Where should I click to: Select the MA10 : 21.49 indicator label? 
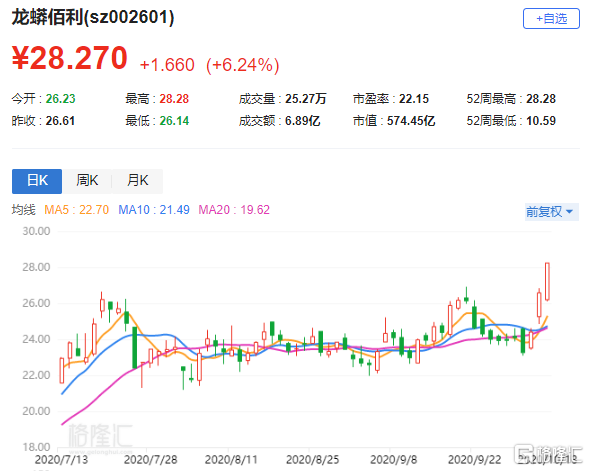(154, 210)
